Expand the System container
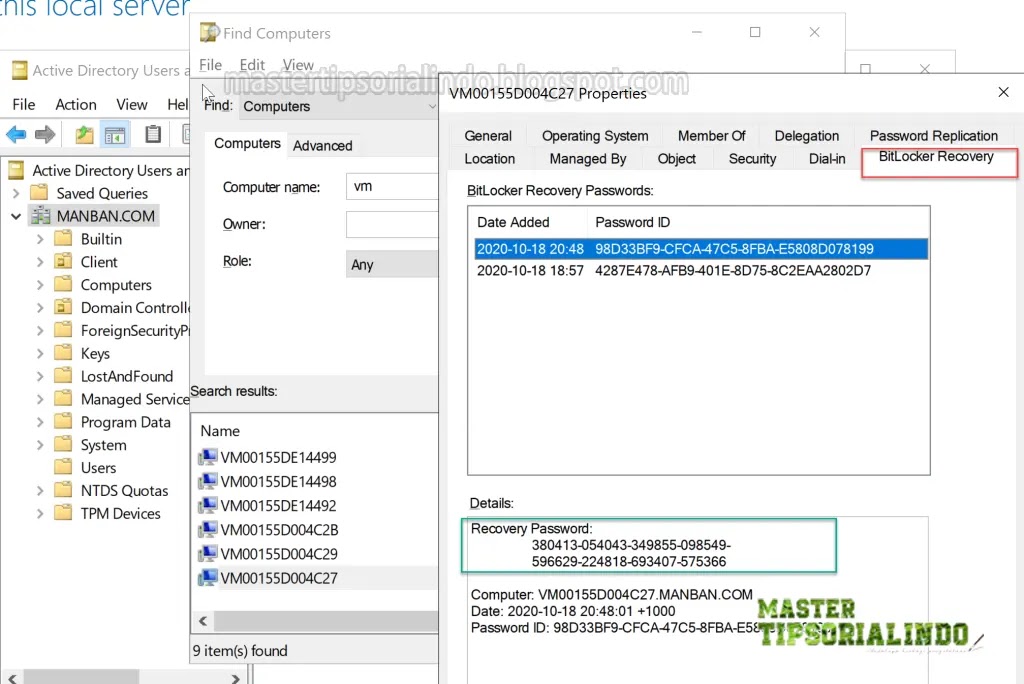Screen dimensions: 1024x684 (40, 445)
